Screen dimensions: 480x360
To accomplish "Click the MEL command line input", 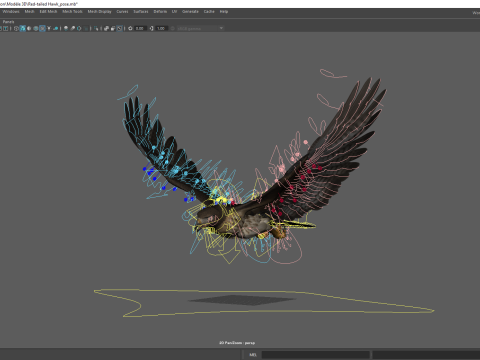I will coord(316,355).
